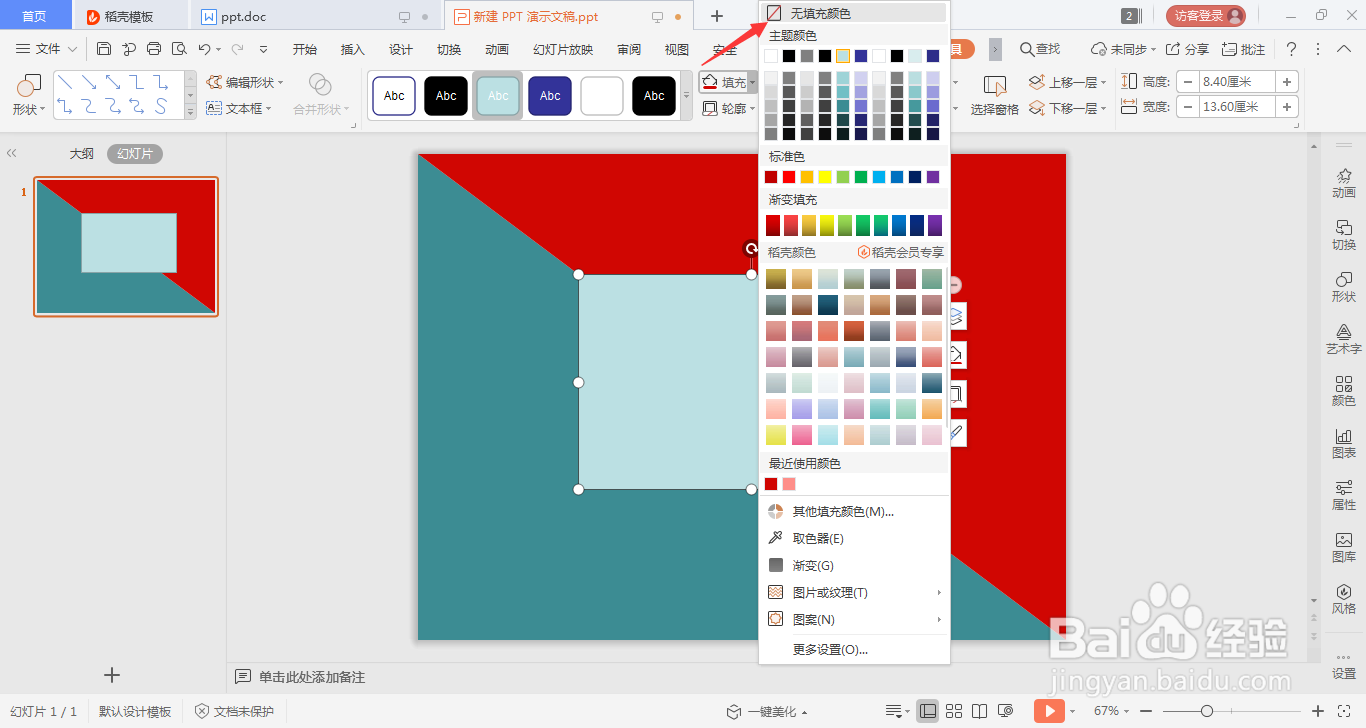Pick the yellow standard color swatch
The image size is (1366, 728).
point(825,177)
